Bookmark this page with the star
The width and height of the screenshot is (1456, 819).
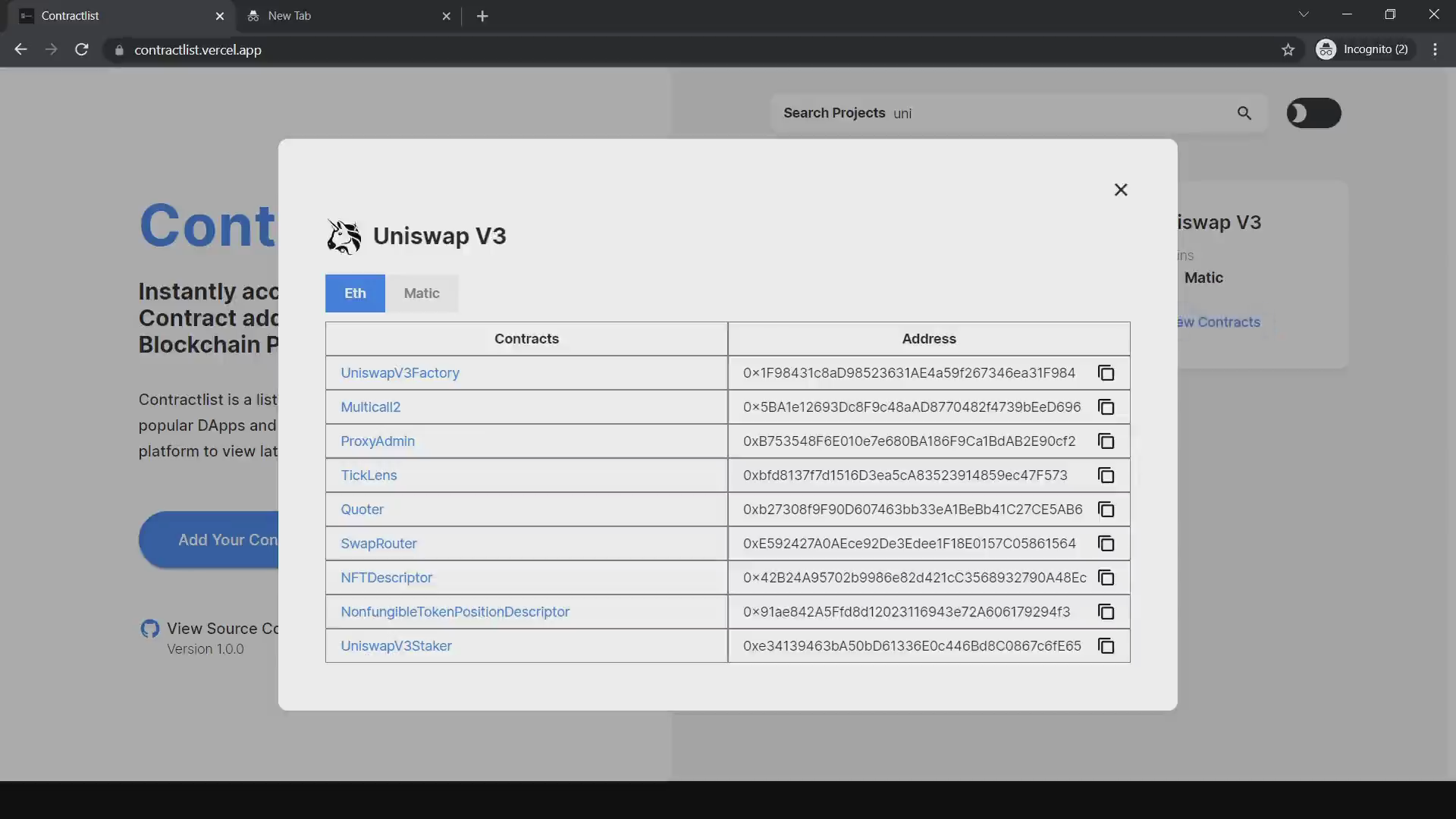pos(1288,49)
